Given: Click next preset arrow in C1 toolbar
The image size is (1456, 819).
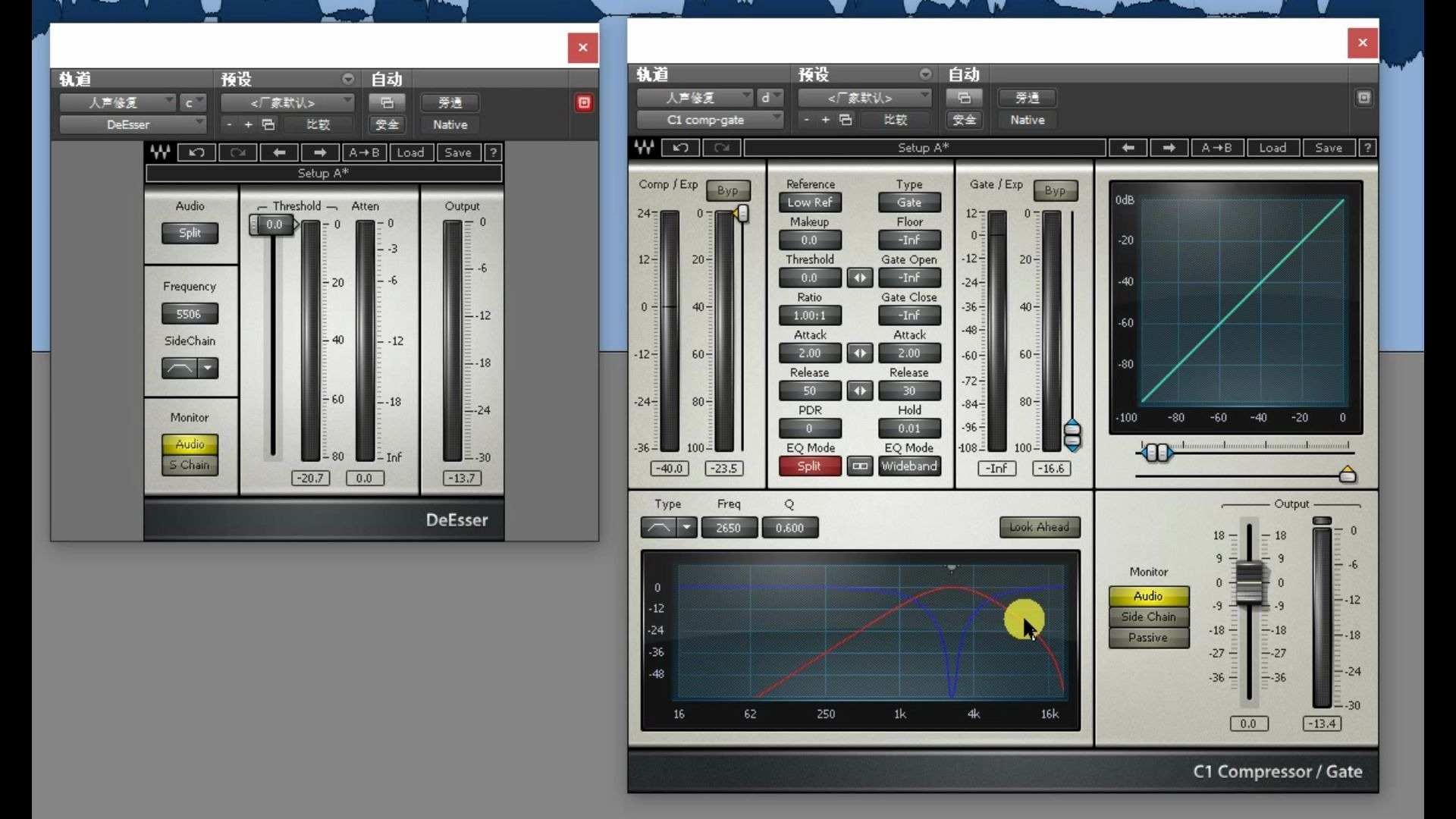Looking at the screenshot, I should 1169,148.
